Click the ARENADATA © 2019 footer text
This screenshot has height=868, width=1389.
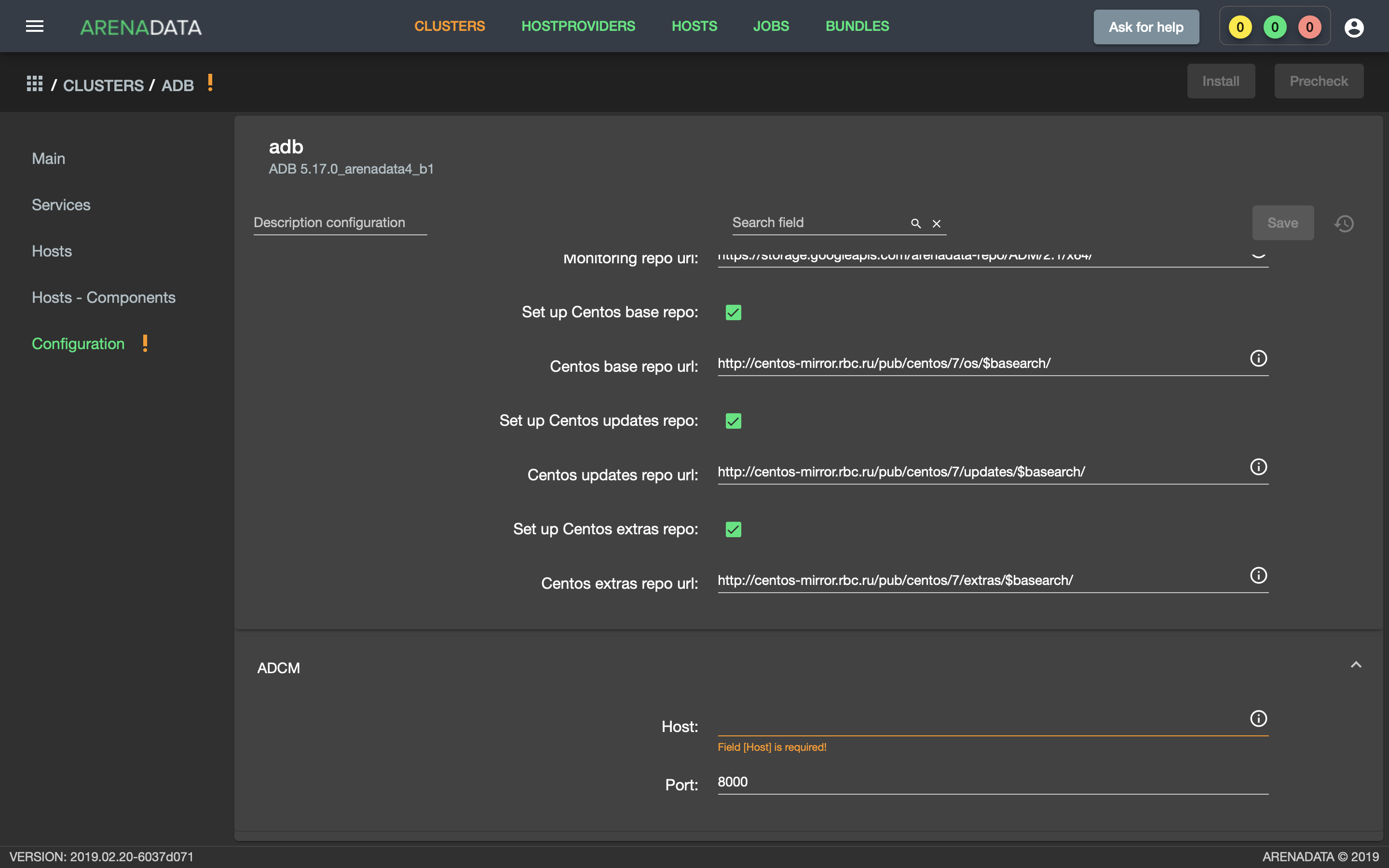[x=1320, y=856]
